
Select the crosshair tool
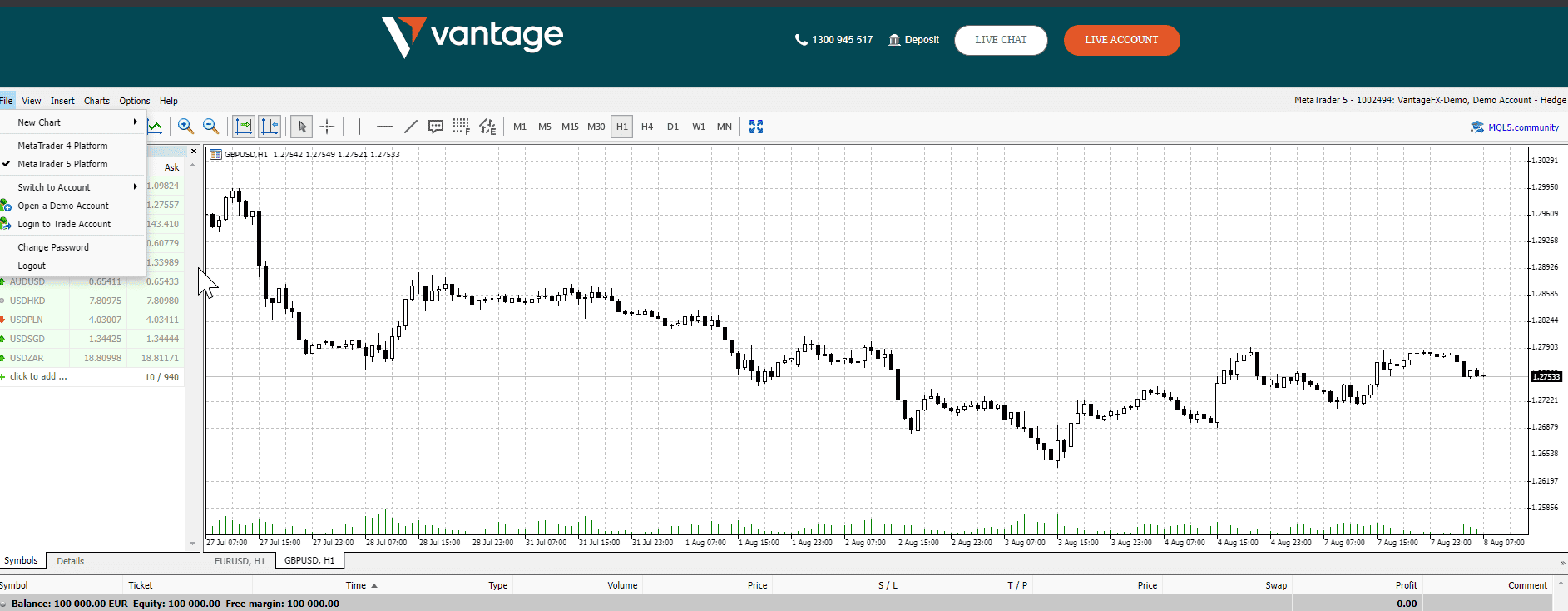[328, 127]
